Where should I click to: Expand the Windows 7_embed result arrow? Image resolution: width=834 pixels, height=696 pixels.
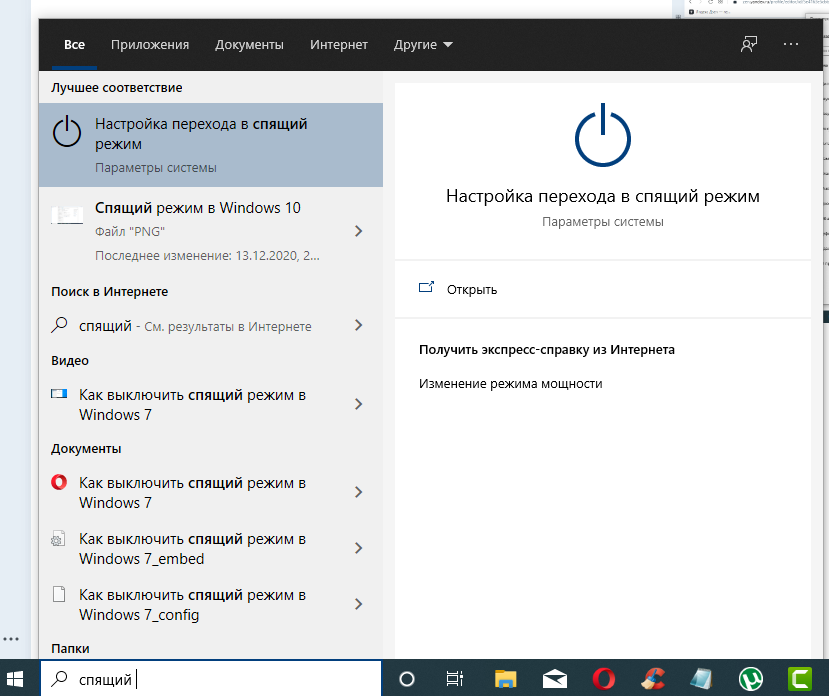358,548
